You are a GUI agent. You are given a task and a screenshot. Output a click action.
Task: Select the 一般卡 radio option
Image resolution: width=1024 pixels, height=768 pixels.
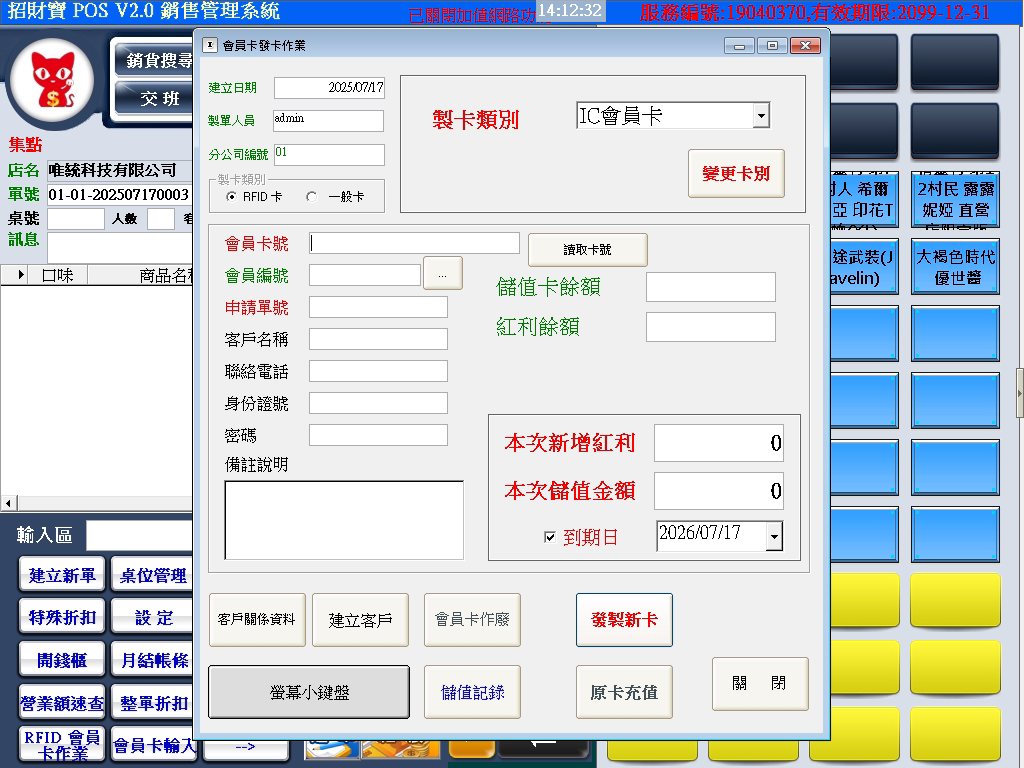click(311, 197)
